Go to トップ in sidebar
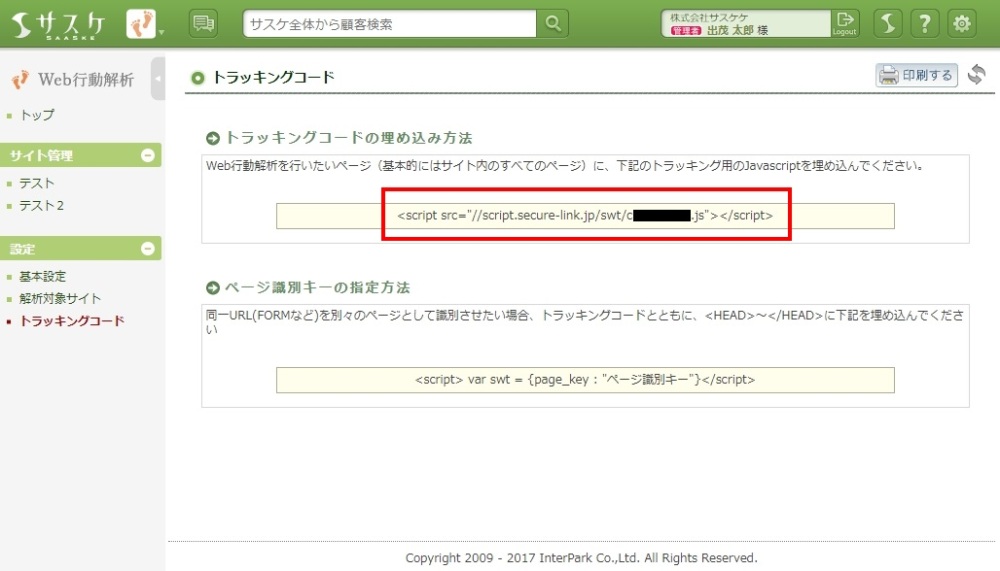The image size is (1000, 571). (x=37, y=115)
